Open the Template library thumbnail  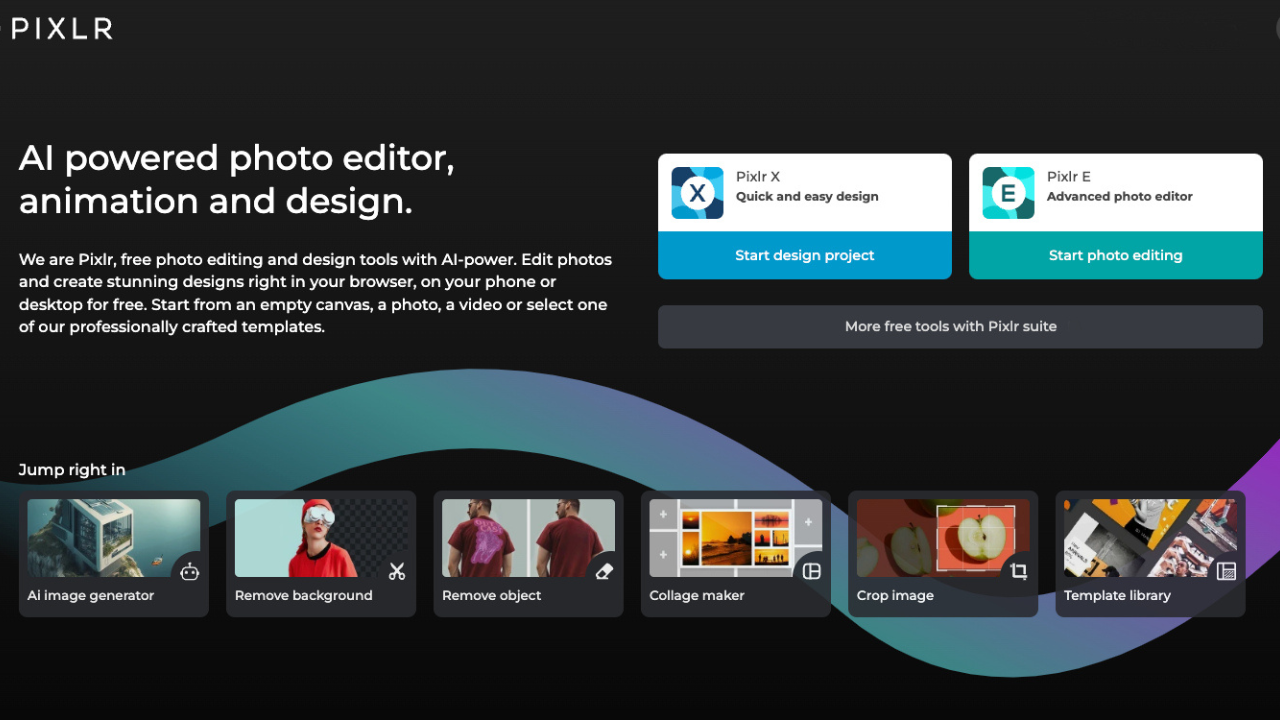tap(1150, 538)
